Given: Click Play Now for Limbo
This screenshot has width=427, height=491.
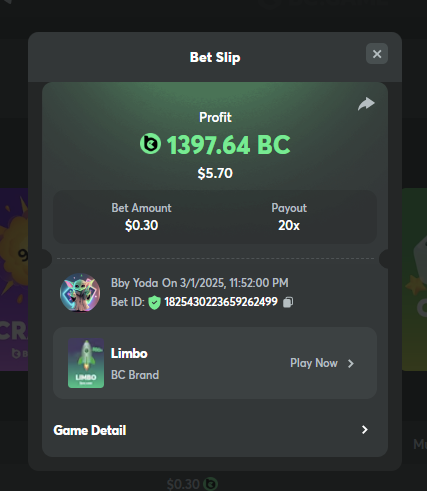Looking at the screenshot, I should point(314,363).
